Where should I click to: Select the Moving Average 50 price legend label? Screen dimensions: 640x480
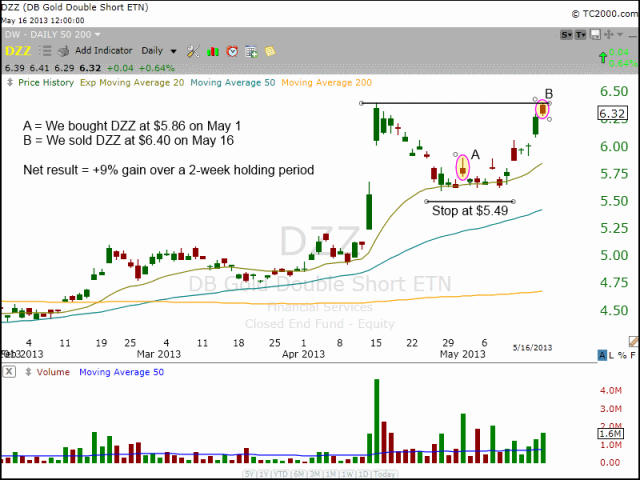click(233, 82)
